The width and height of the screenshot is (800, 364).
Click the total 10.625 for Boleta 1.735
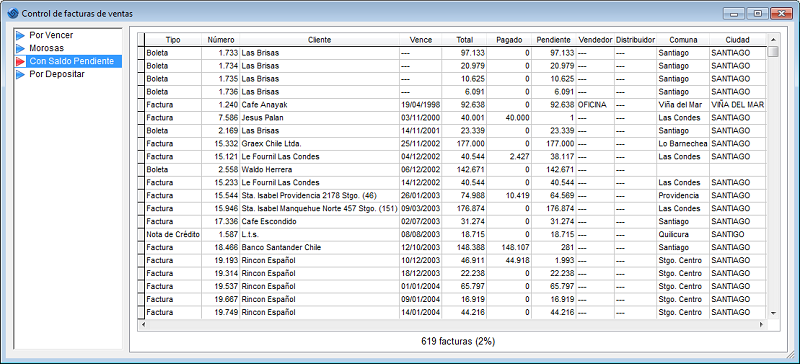tap(473, 79)
